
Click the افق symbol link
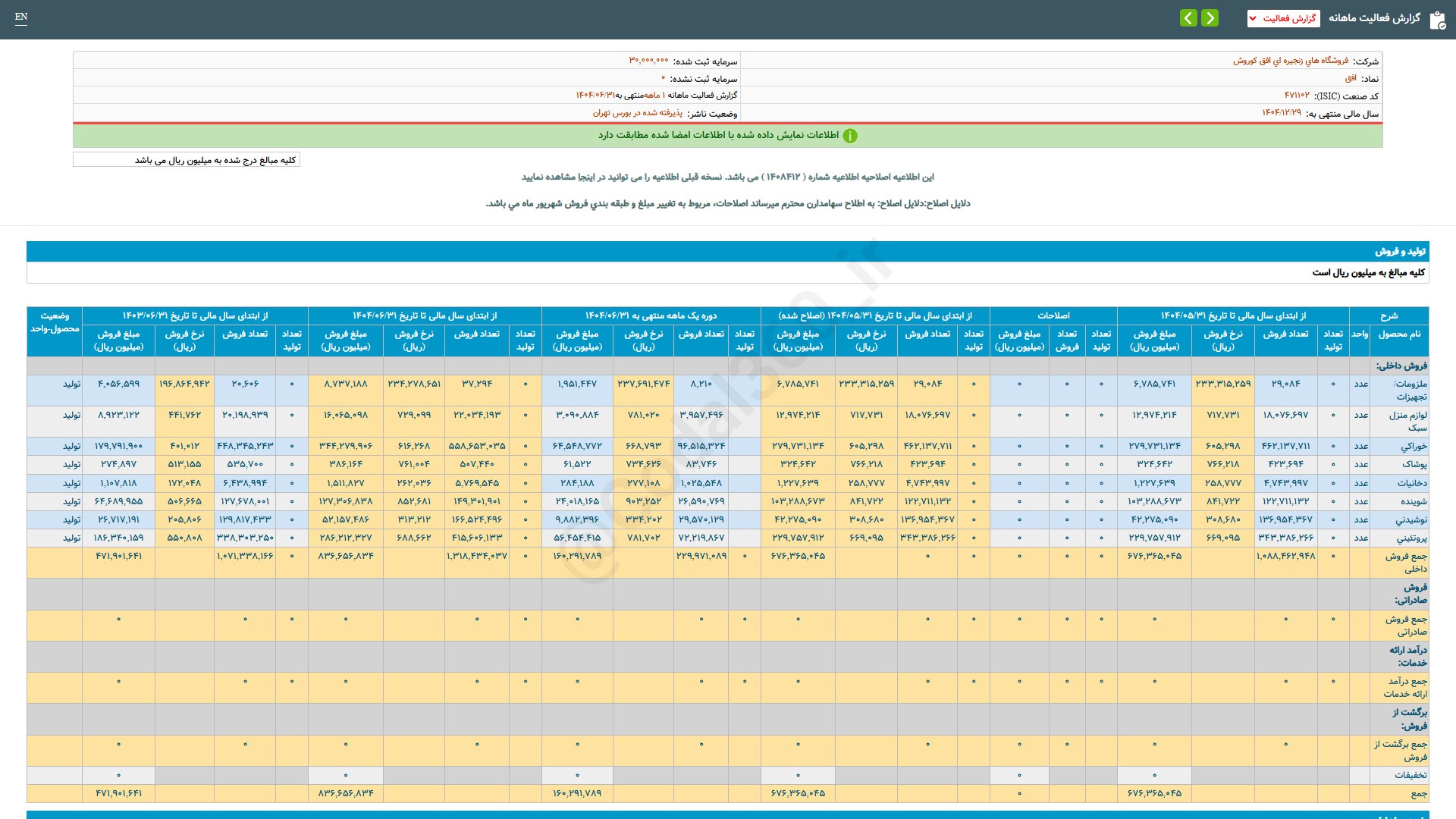[1350, 78]
